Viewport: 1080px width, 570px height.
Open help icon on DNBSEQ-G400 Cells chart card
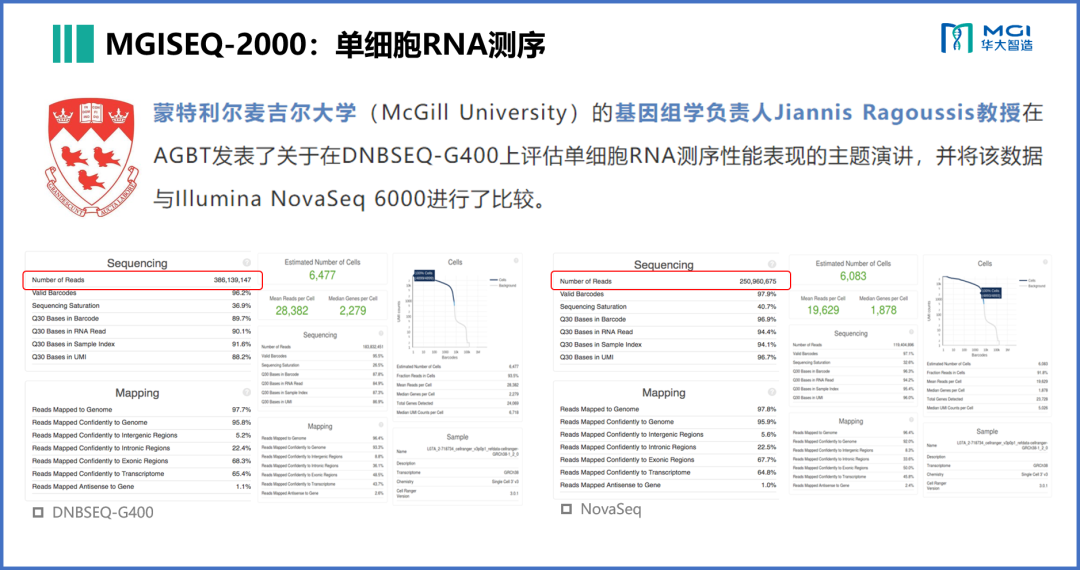(x=516, y=261)
